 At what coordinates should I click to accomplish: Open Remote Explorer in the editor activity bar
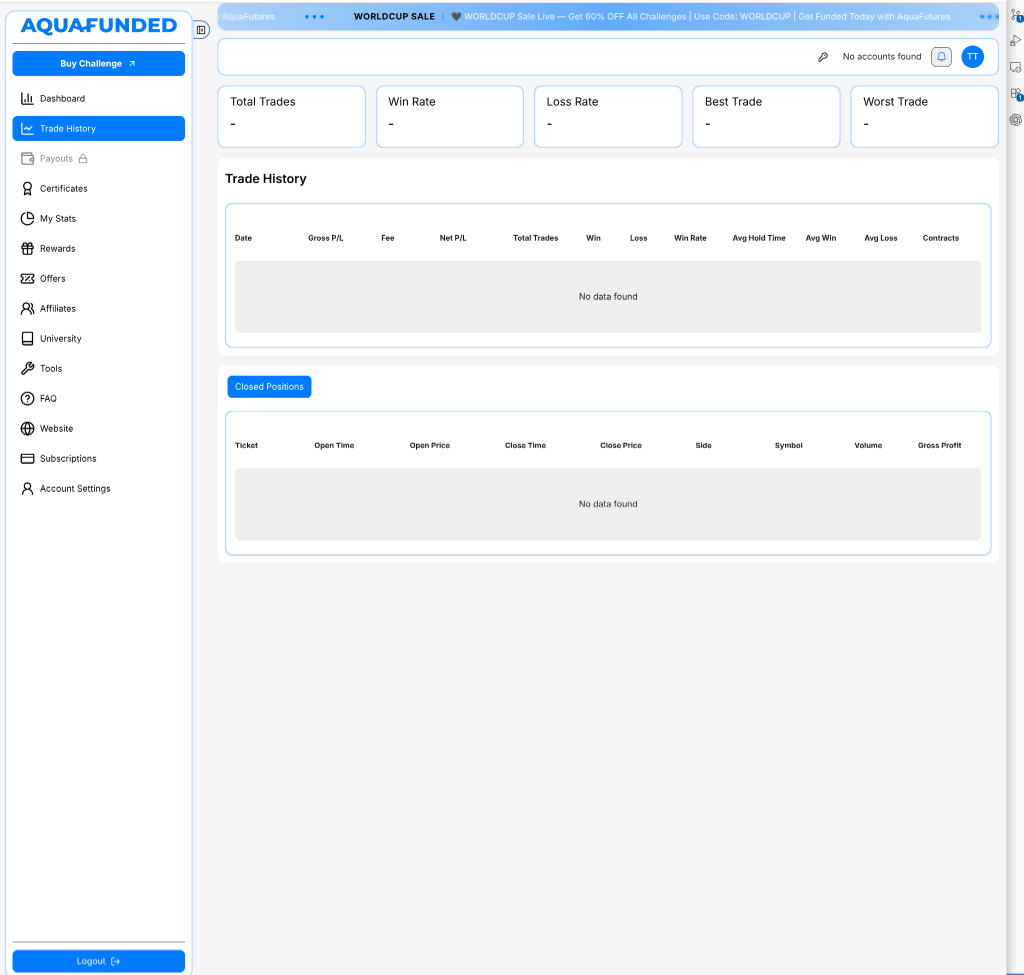[x=1016, y=67]
